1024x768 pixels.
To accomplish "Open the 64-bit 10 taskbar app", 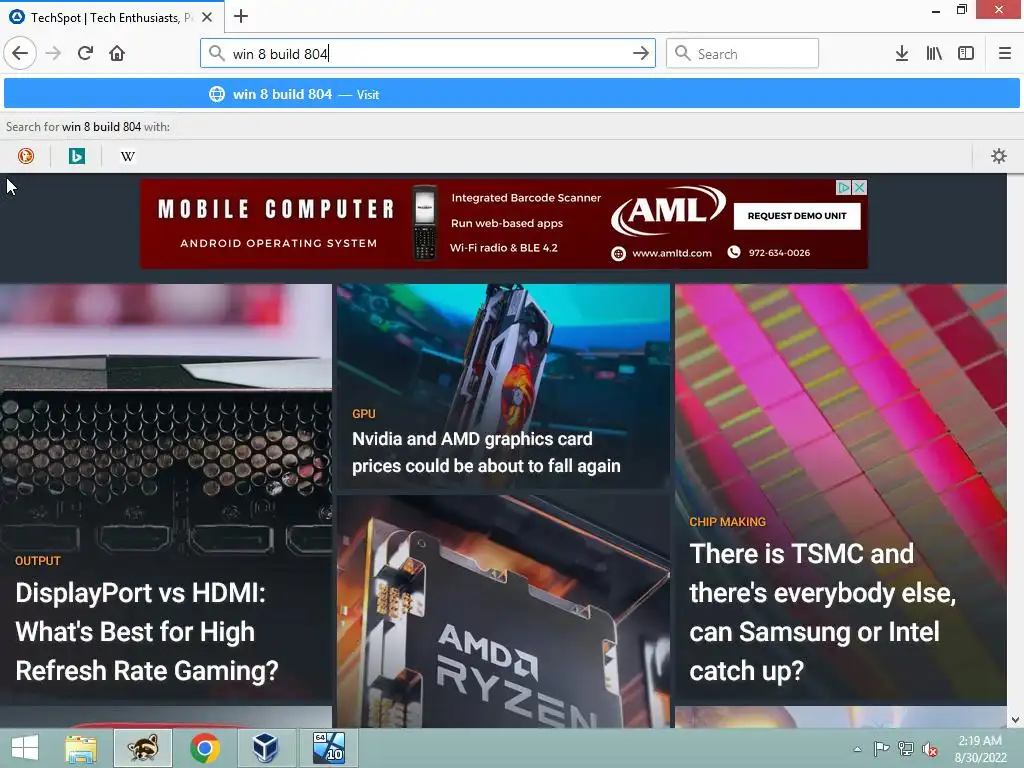I will click(x=328, y=748).
